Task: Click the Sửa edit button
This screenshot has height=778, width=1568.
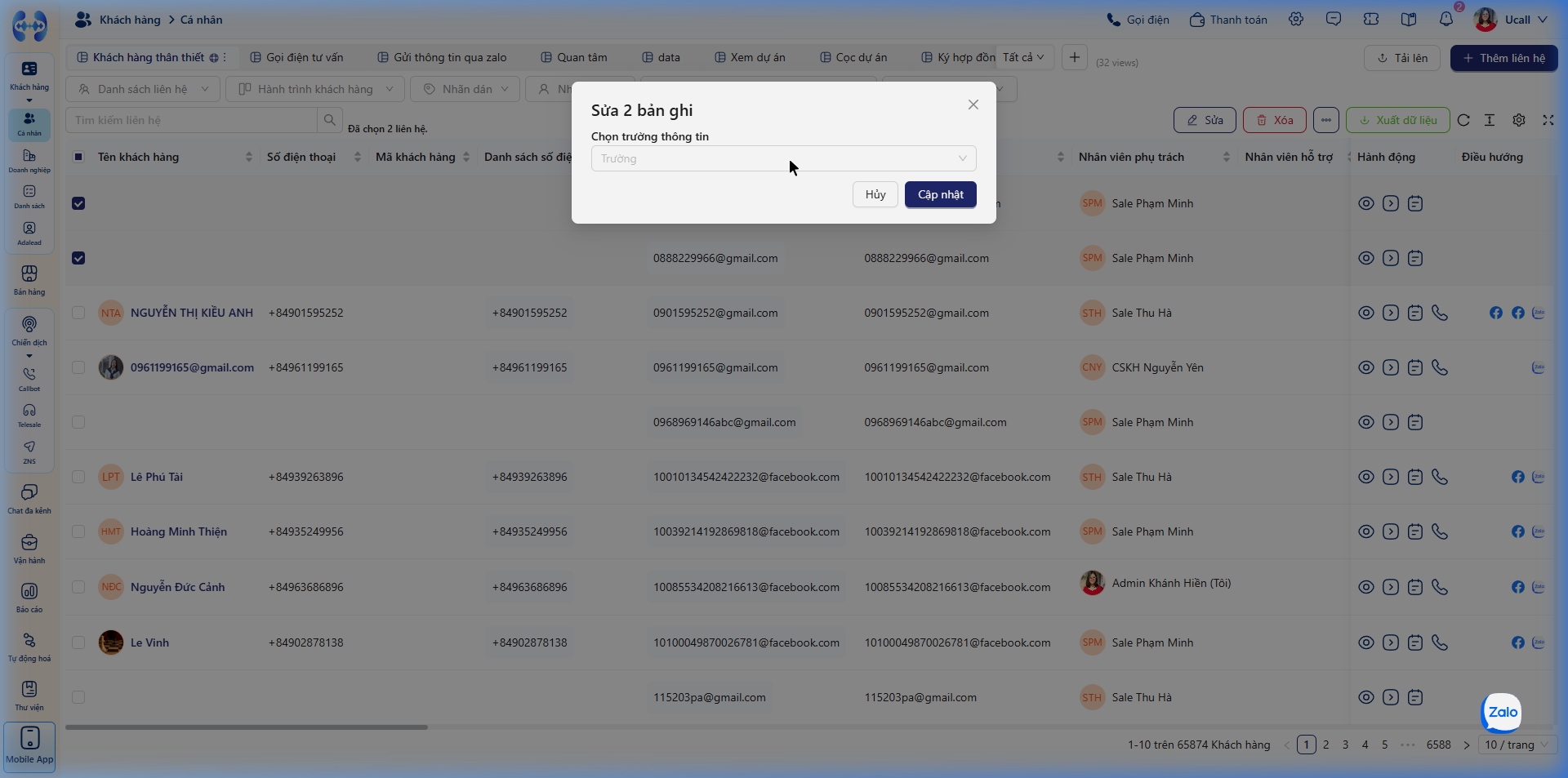Action: (1205, 120)
